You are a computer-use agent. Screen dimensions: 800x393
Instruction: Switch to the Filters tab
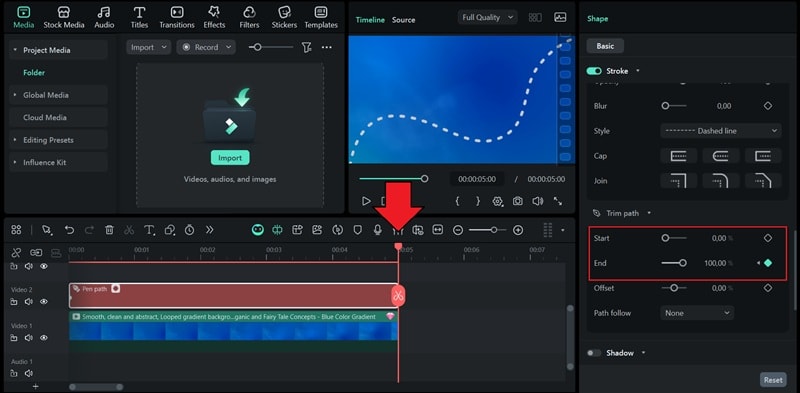249,17
